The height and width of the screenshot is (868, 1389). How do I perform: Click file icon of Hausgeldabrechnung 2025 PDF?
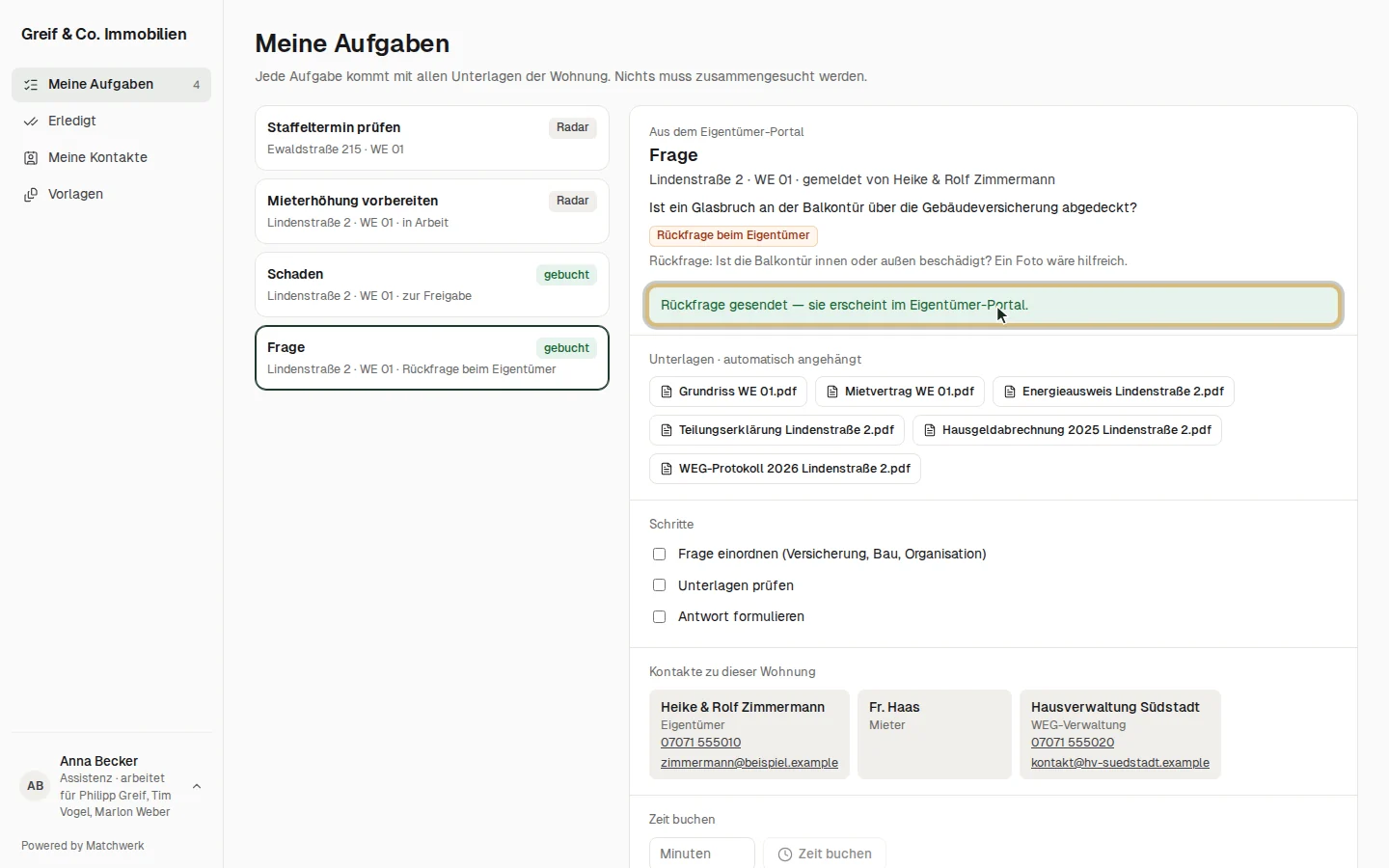click(x=930, y=430)
